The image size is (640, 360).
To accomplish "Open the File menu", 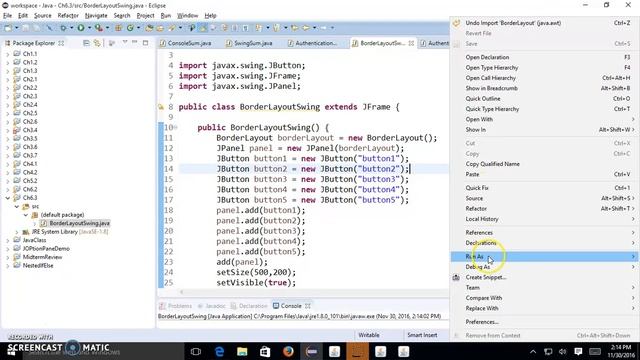I will 7,16.
